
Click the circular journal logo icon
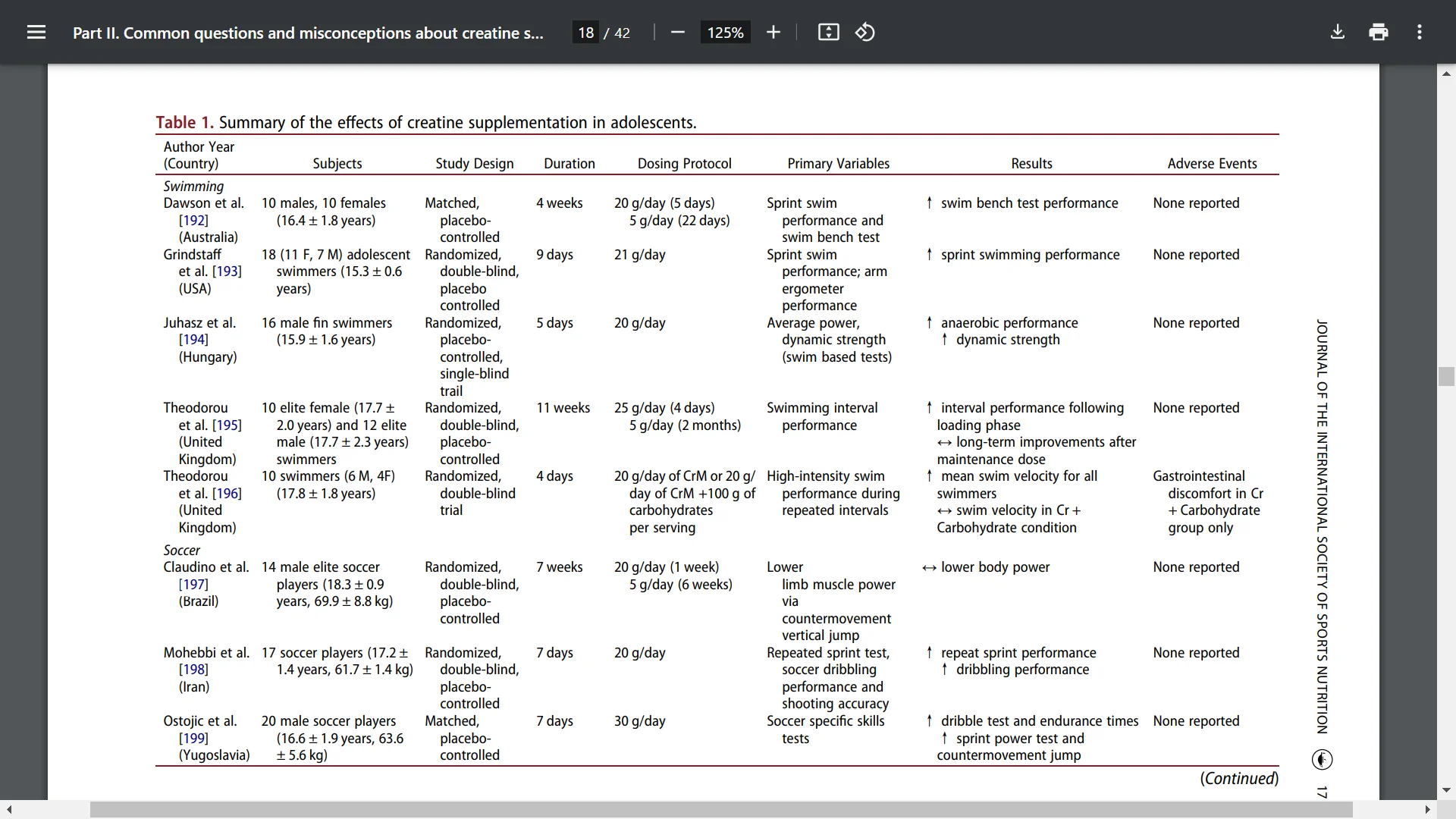click(x=1322, y=760)
